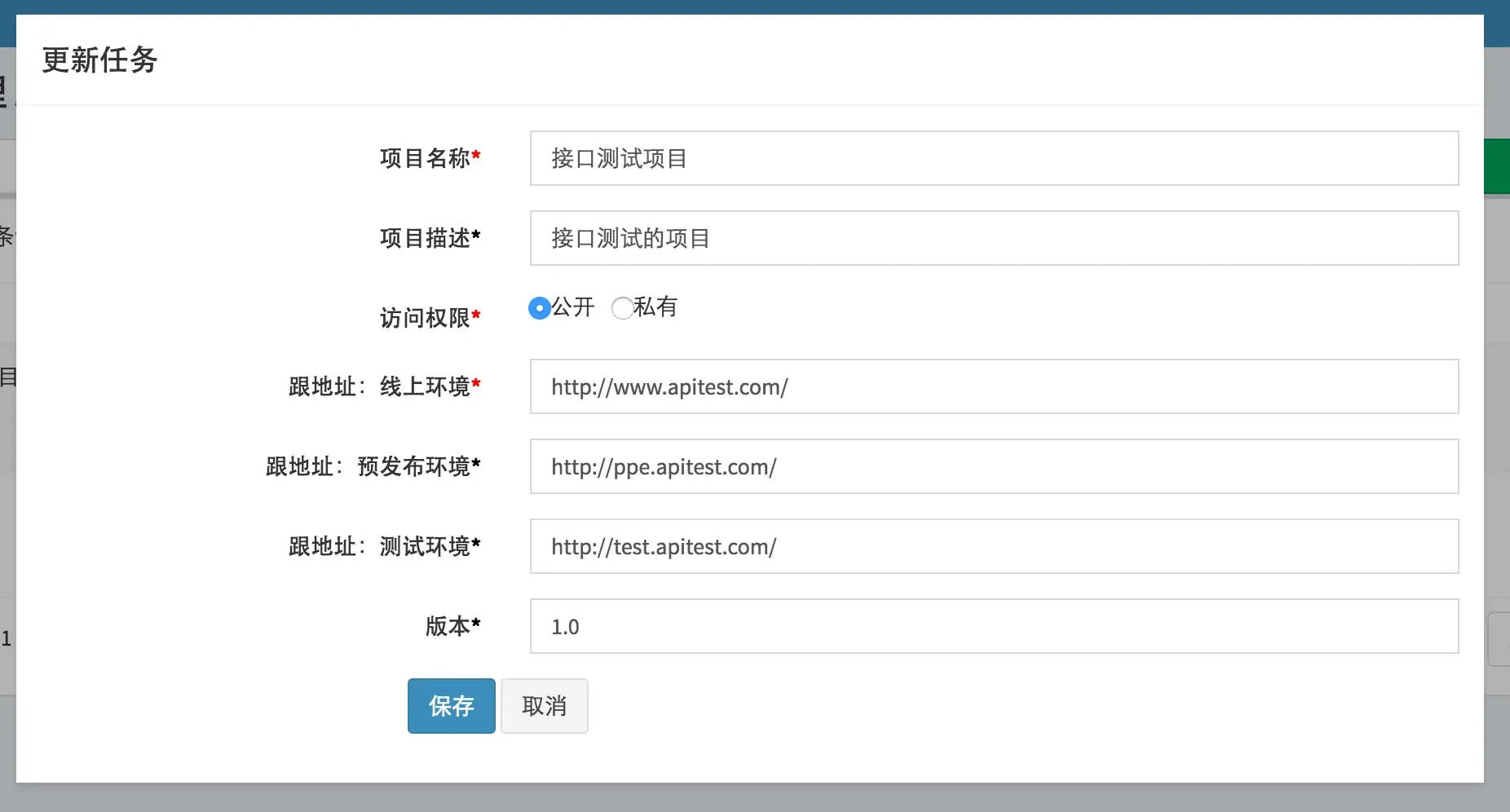The image size is (1510, 812).
Task: Click the 项目名称 input field
Action: click(x=994, y=158)
